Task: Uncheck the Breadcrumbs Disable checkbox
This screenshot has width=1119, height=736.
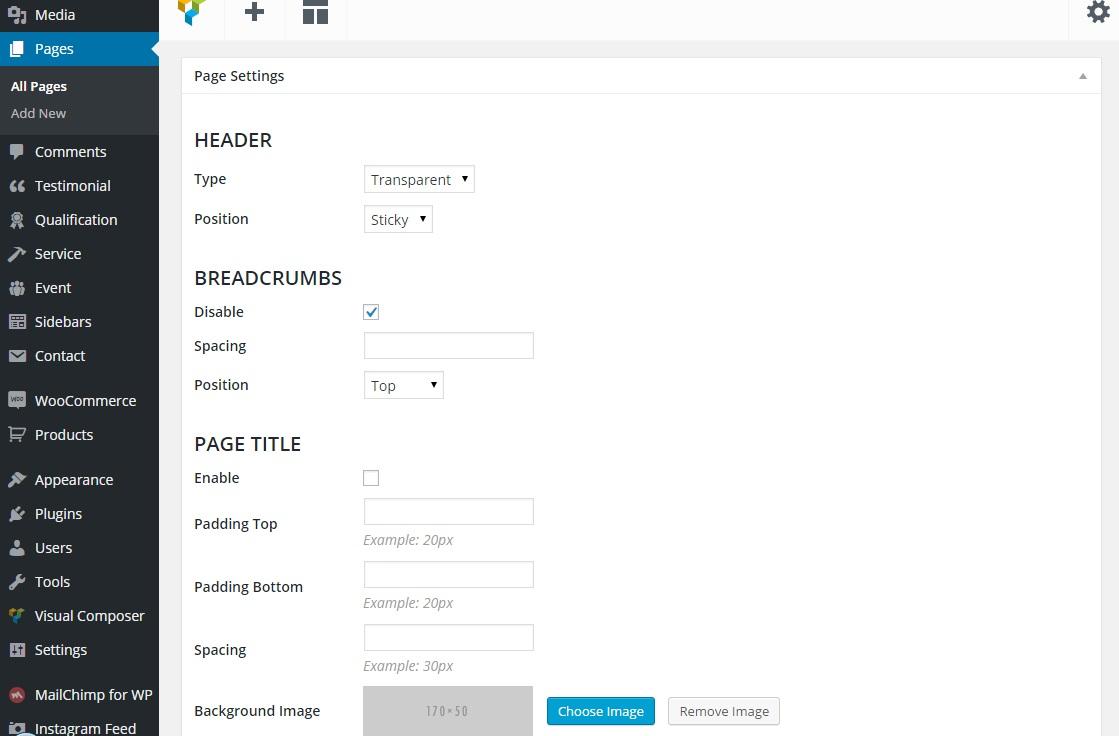Action: pos(371,312)
